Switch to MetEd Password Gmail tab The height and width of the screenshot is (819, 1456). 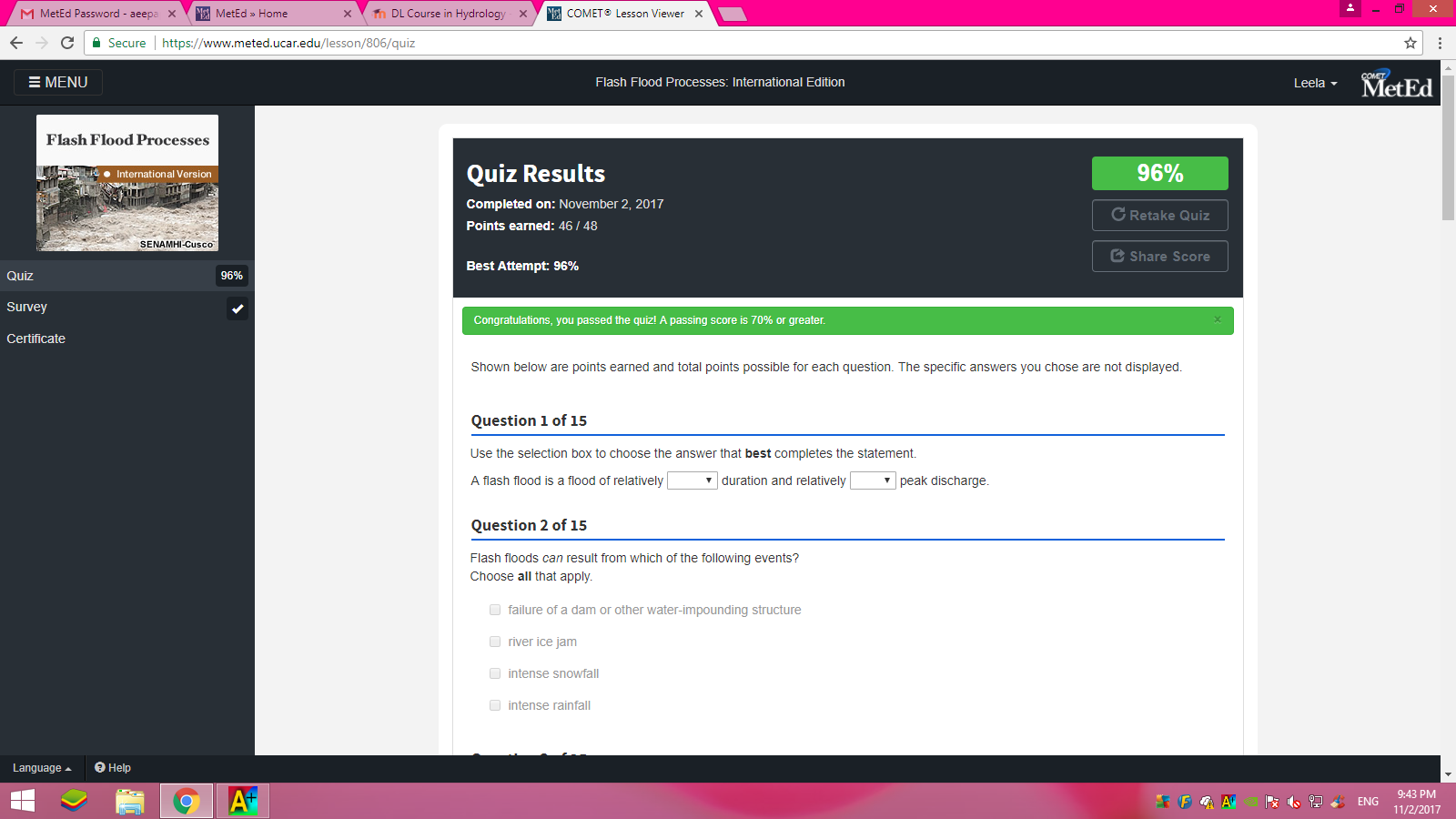click(97, 14)
